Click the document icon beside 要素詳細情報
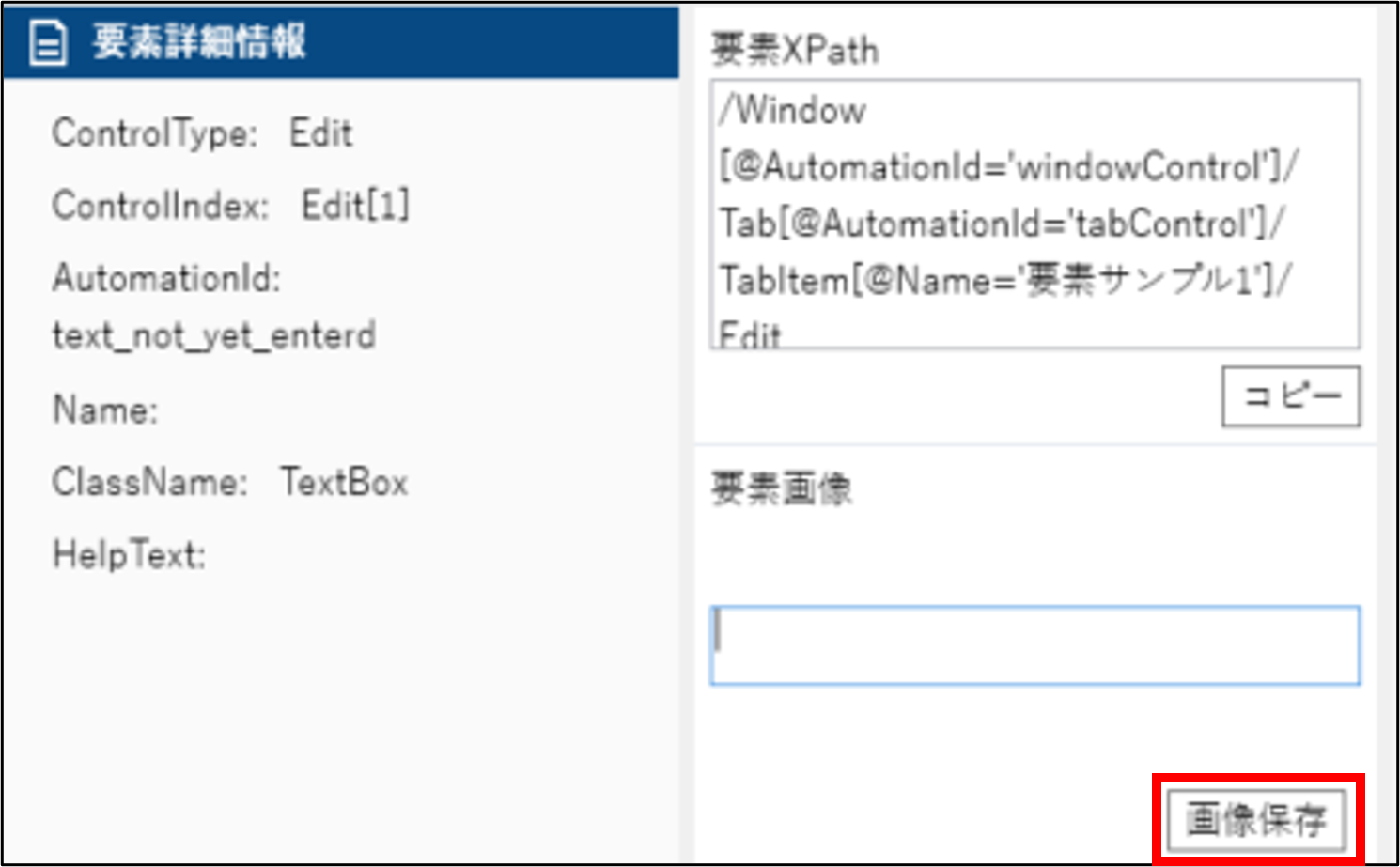1400x867 pixels. click(48, 43)
